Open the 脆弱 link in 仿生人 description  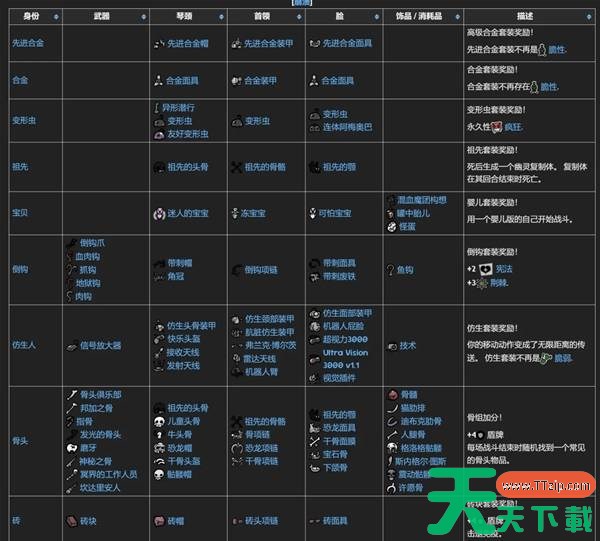tap(563, 358)
